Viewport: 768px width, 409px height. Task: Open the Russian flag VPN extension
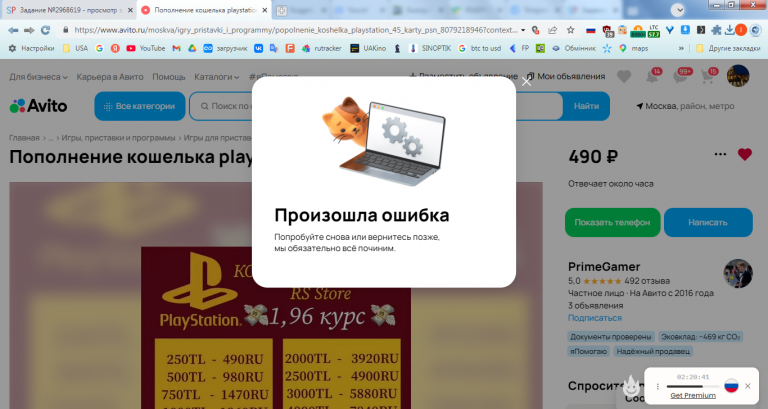(591, 30)
